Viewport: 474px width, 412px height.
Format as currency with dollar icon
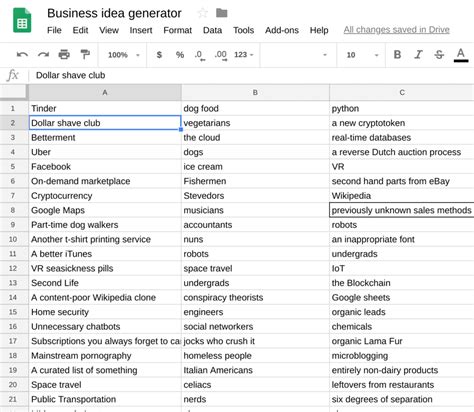pyautogui.click(x=159, y=55)
